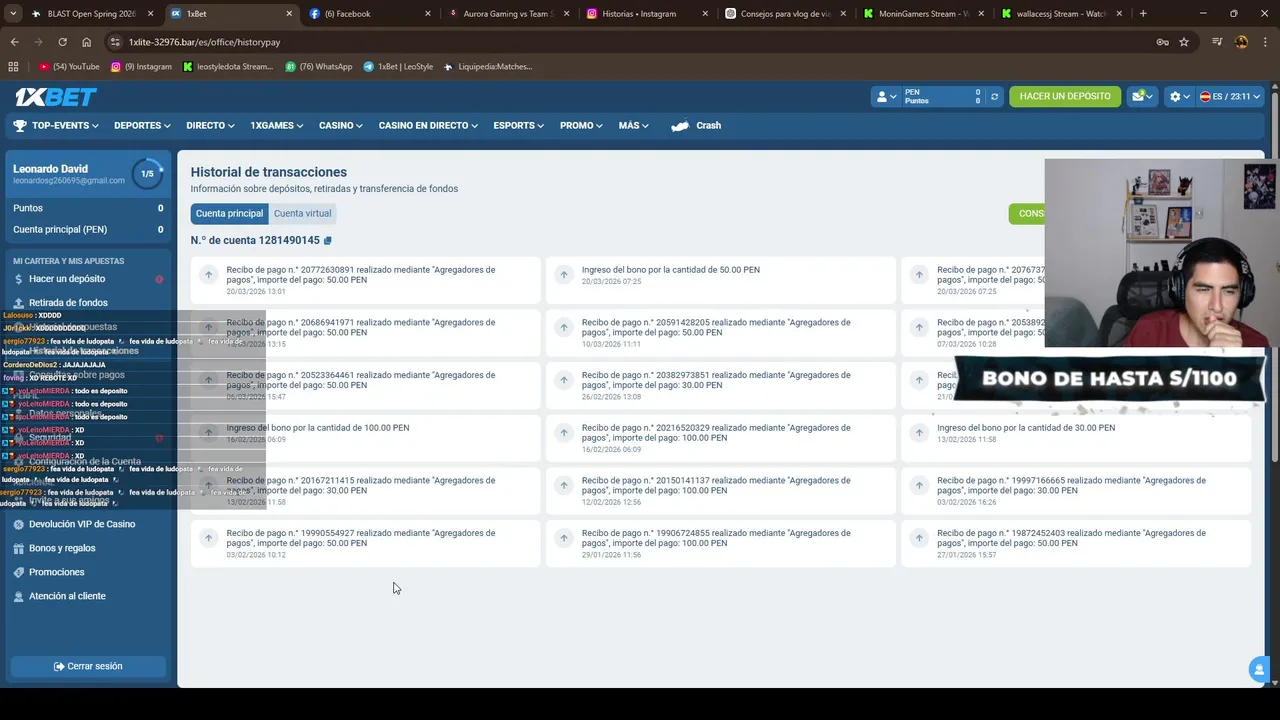
Task: Bookmark this page with the star
Action: pos(1184,42)
